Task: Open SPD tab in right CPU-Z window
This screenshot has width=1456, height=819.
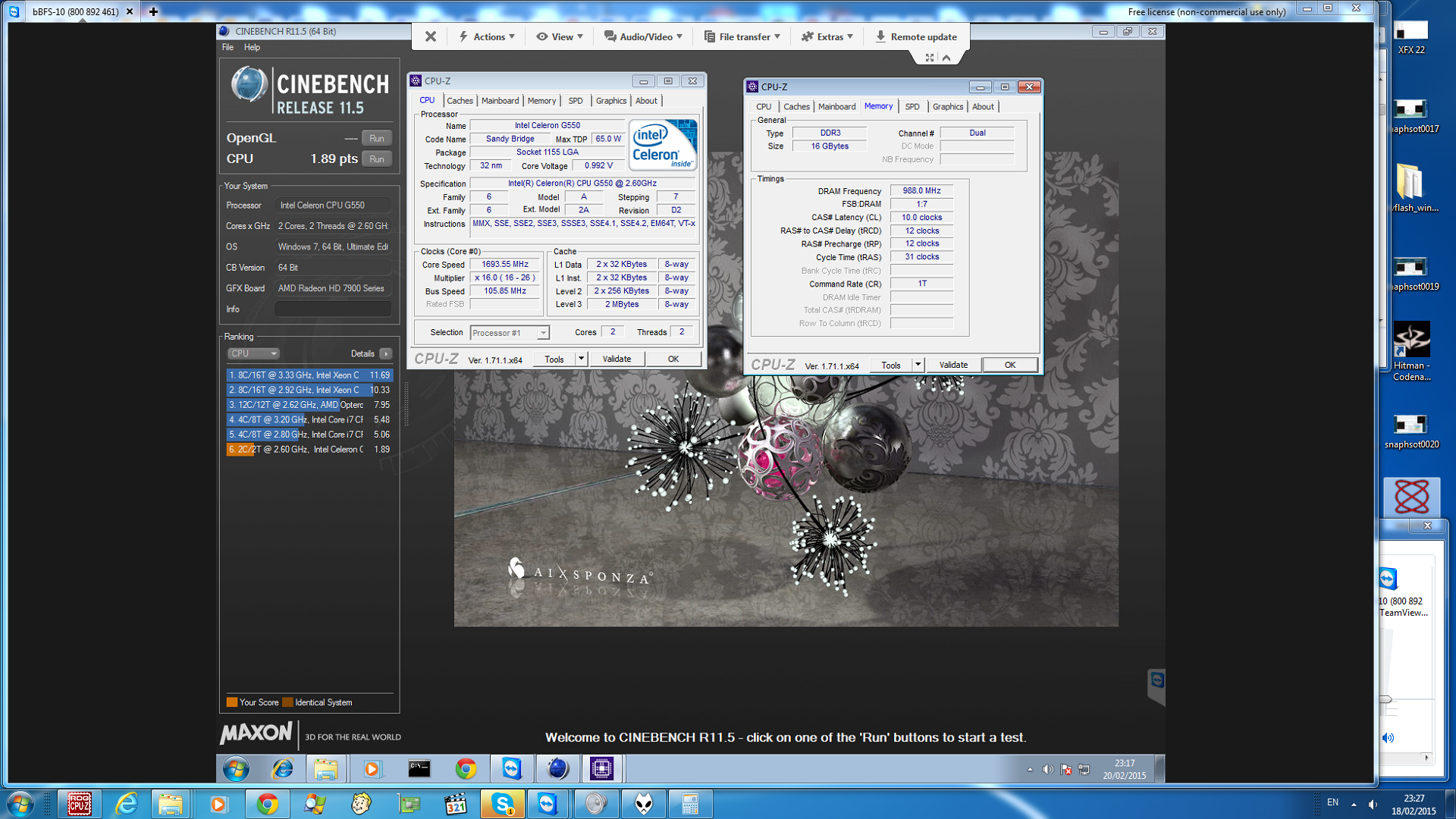Action: [912, 107]
